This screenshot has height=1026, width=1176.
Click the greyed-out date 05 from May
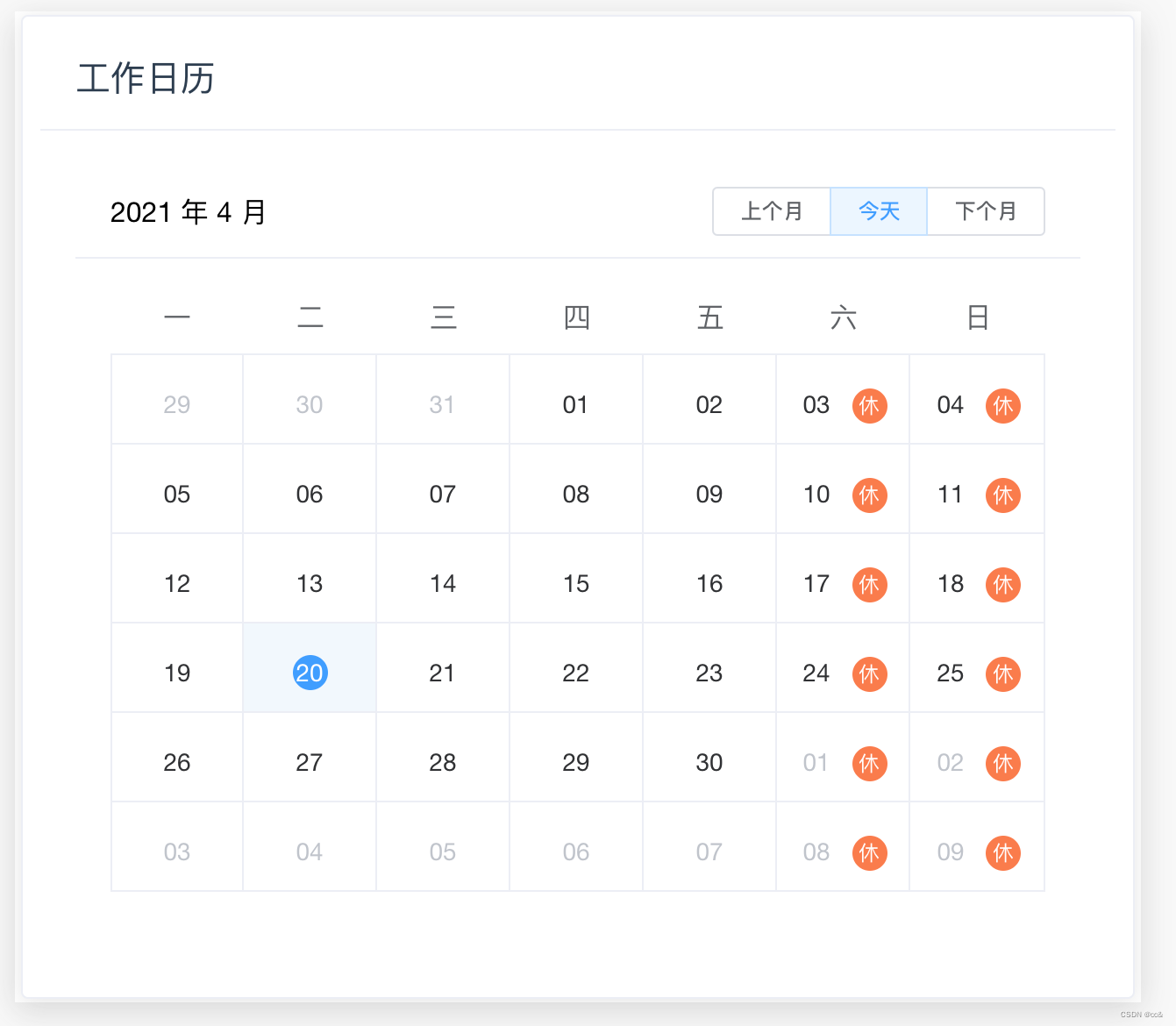click(443, 851)
